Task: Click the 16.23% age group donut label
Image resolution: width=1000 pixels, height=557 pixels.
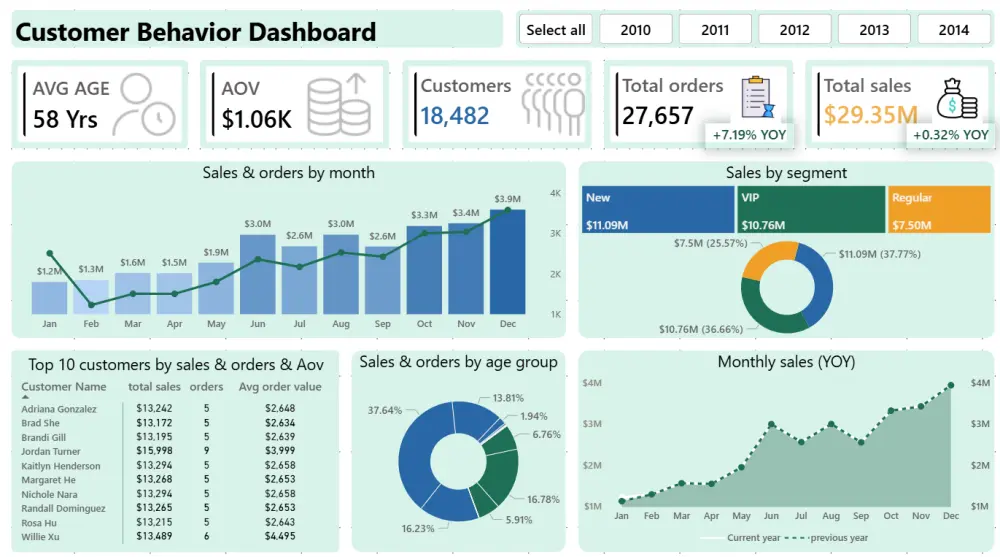Action: 418,528
